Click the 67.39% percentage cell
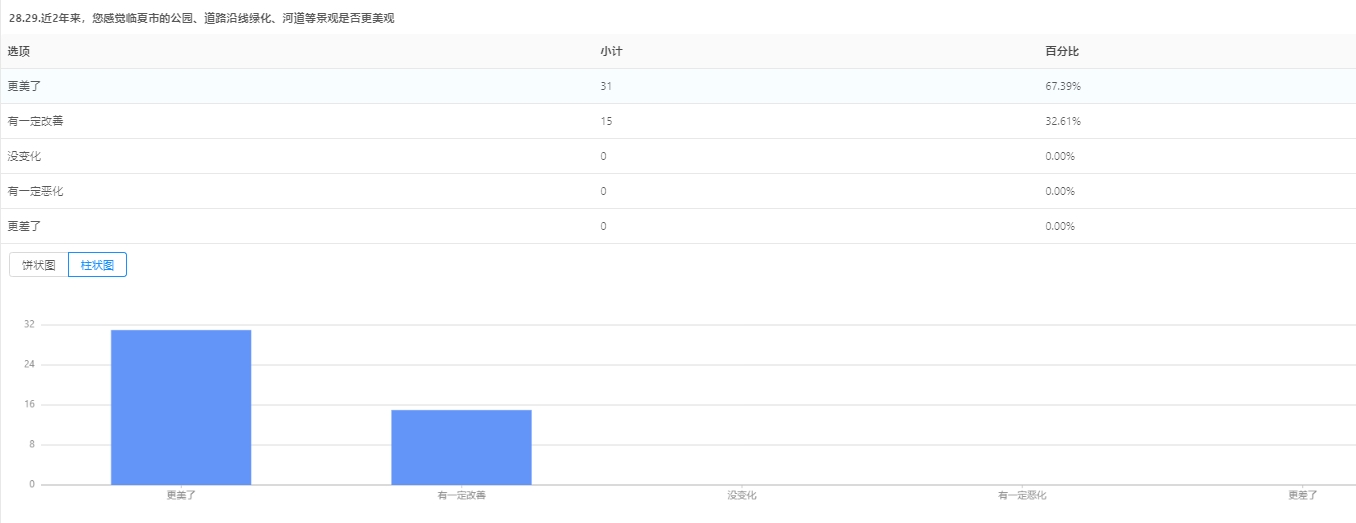 [x=1063, y=86]
